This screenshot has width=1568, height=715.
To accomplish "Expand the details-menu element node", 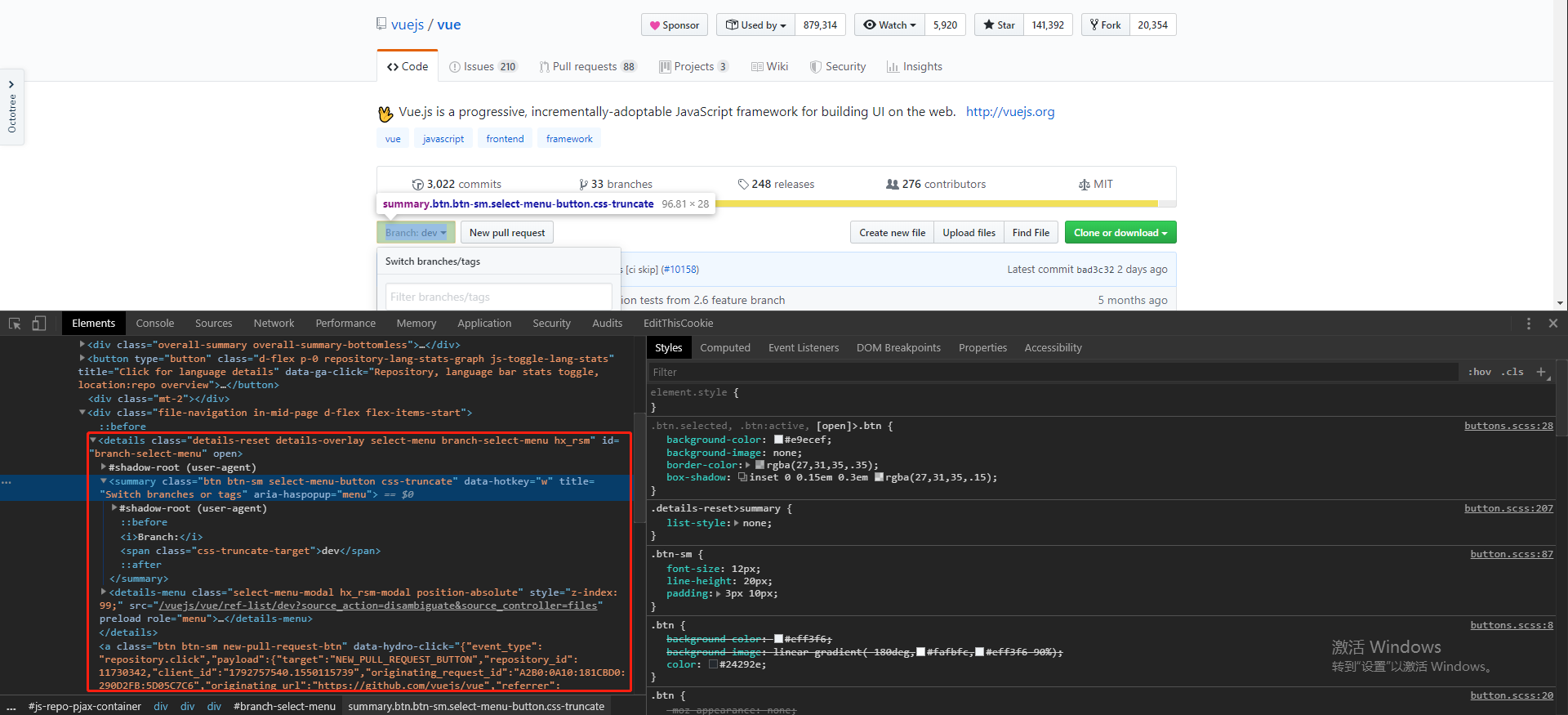I will pyautogui.click(x=104, y=592).
